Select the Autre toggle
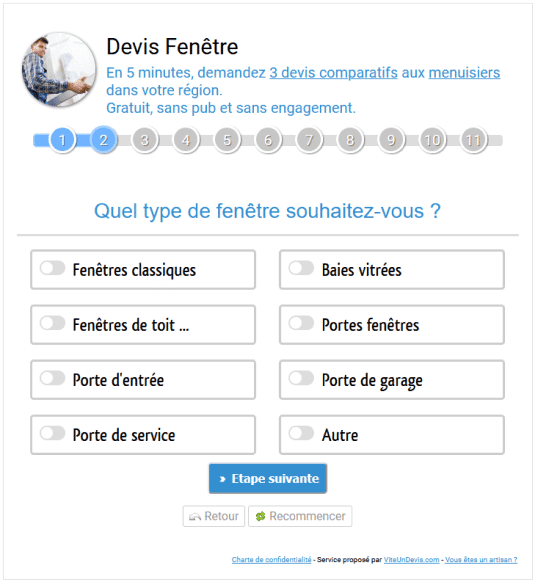 pyautogui.click(x=301, y=434)
